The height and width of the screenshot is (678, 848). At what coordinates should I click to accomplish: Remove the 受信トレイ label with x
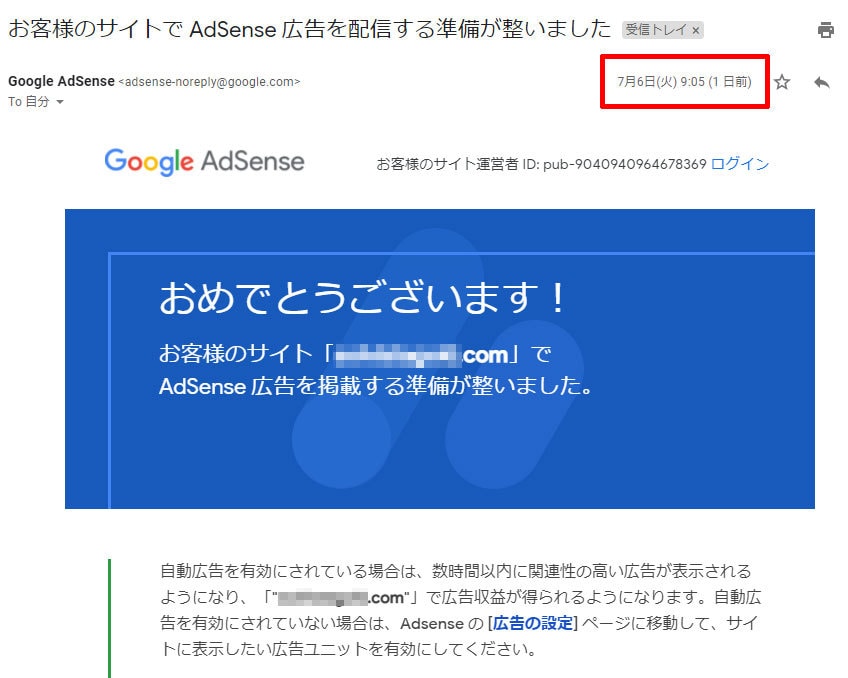(x=696, y=30)
